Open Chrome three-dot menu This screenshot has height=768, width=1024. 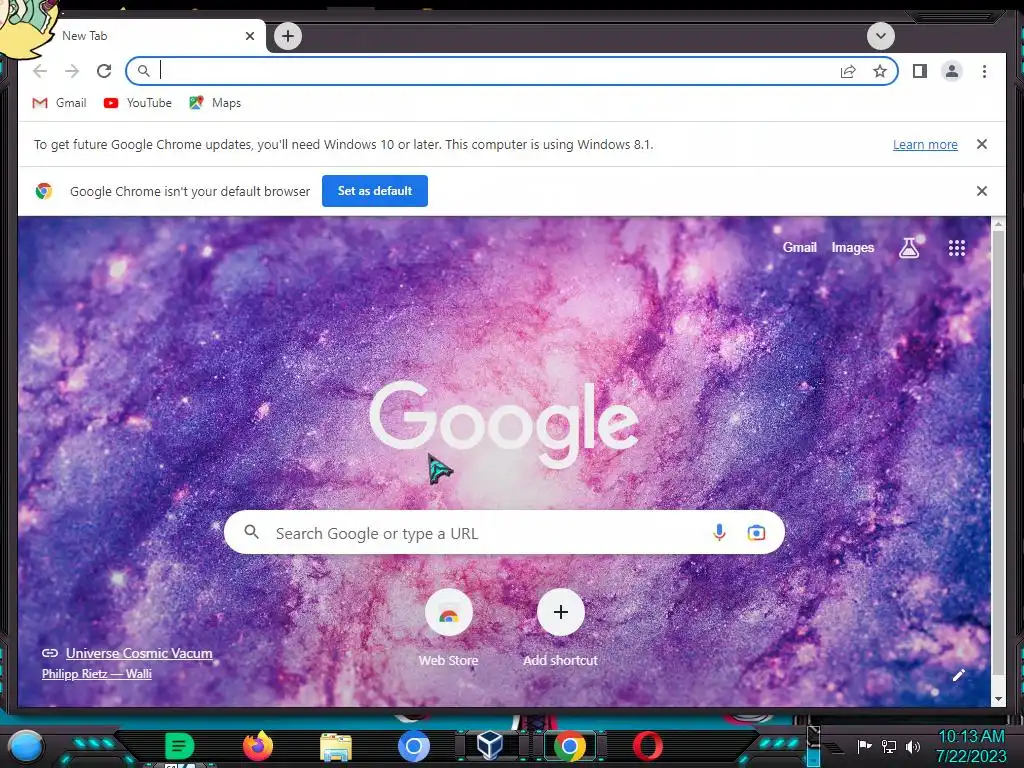pyautogui.click(x=984, y=71)
